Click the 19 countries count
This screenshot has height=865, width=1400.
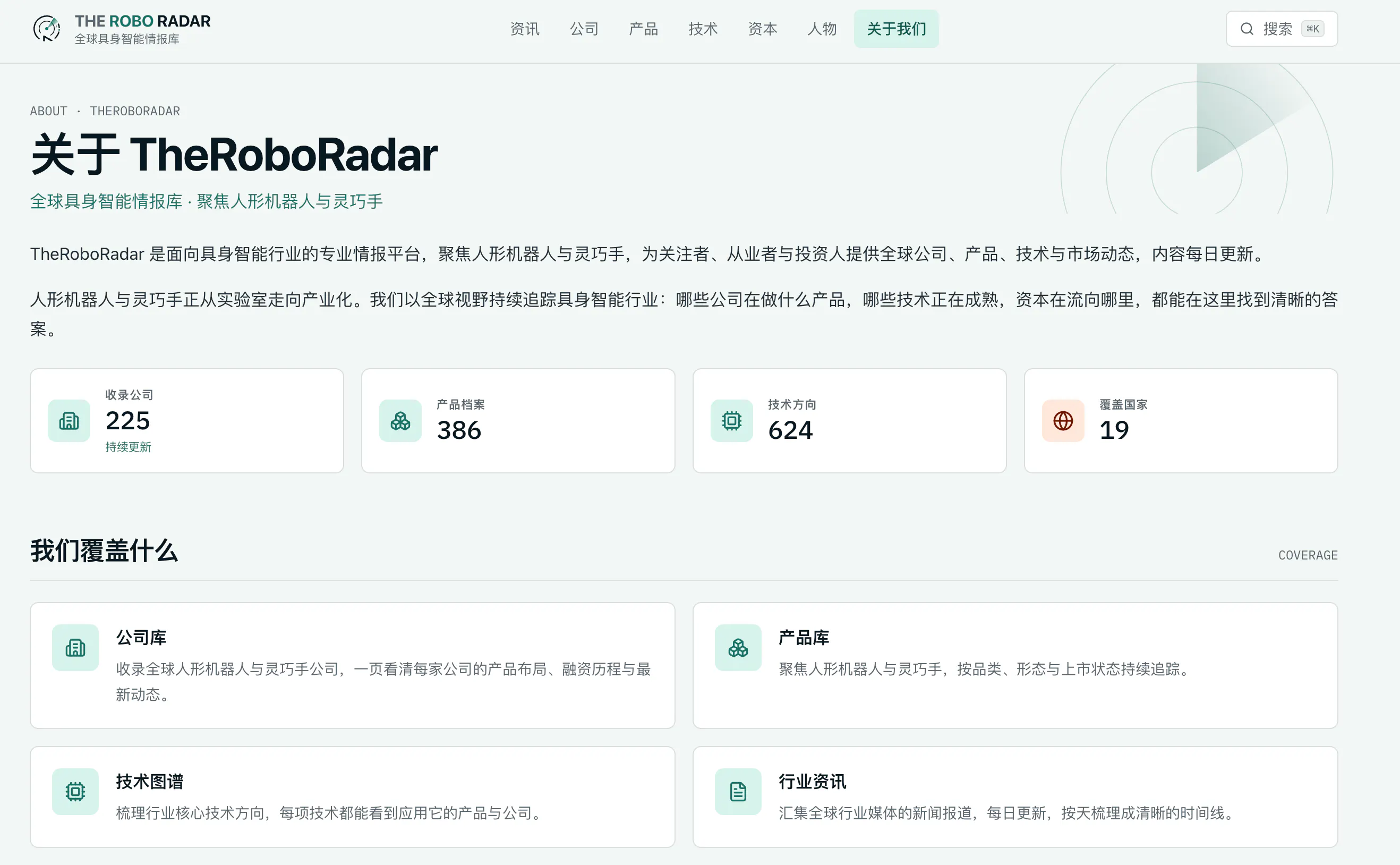pos(1114,430)
